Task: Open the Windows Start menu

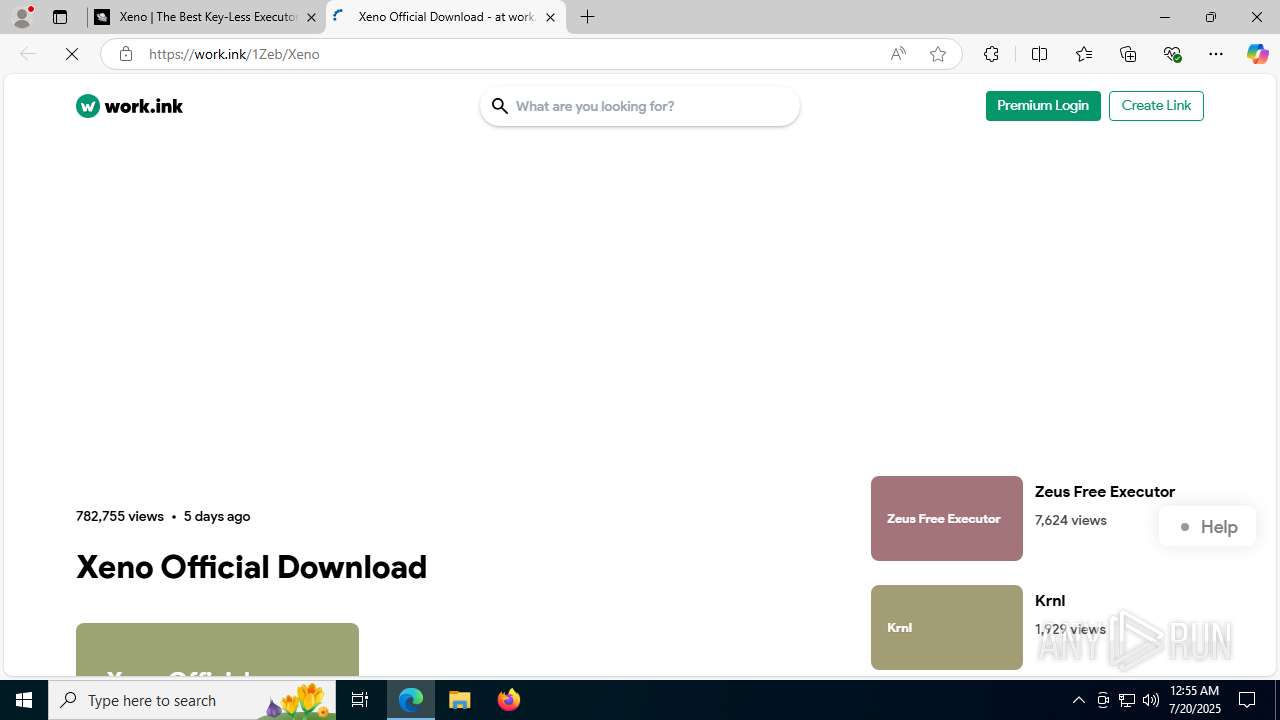Action: pos(24,700)
